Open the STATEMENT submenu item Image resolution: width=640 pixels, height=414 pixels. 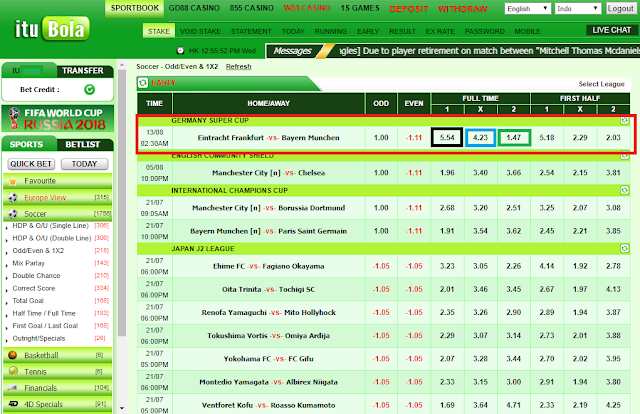(251, 31)
